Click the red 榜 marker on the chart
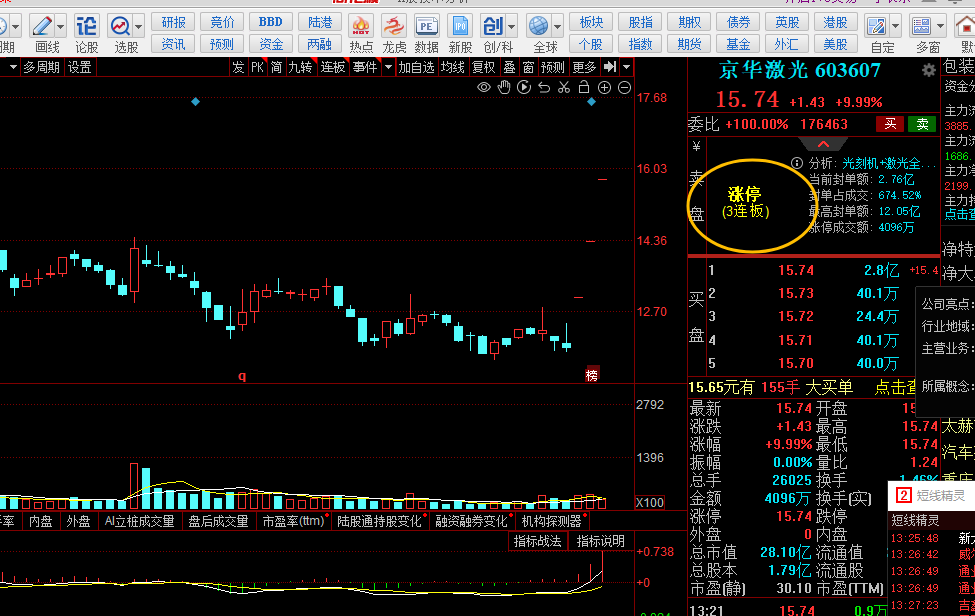The width and height of the screenshot is (975, 616). coord(591,375)
